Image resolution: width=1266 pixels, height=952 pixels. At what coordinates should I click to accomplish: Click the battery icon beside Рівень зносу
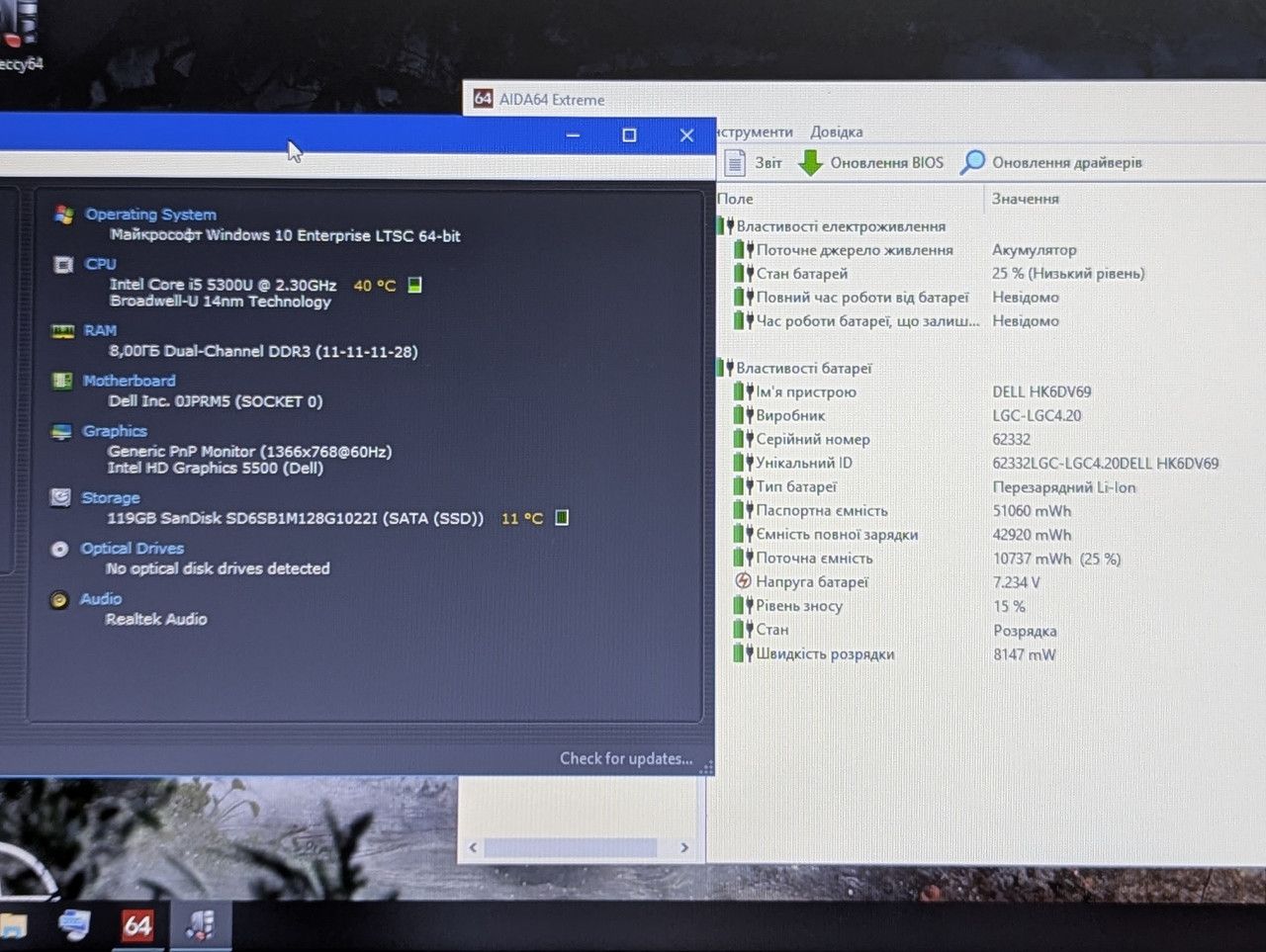[744, 605]
